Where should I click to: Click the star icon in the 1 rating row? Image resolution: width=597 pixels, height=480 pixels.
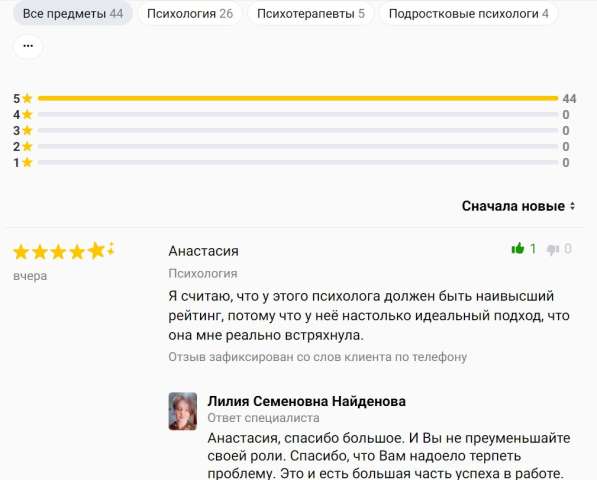(x=27, y=163)
